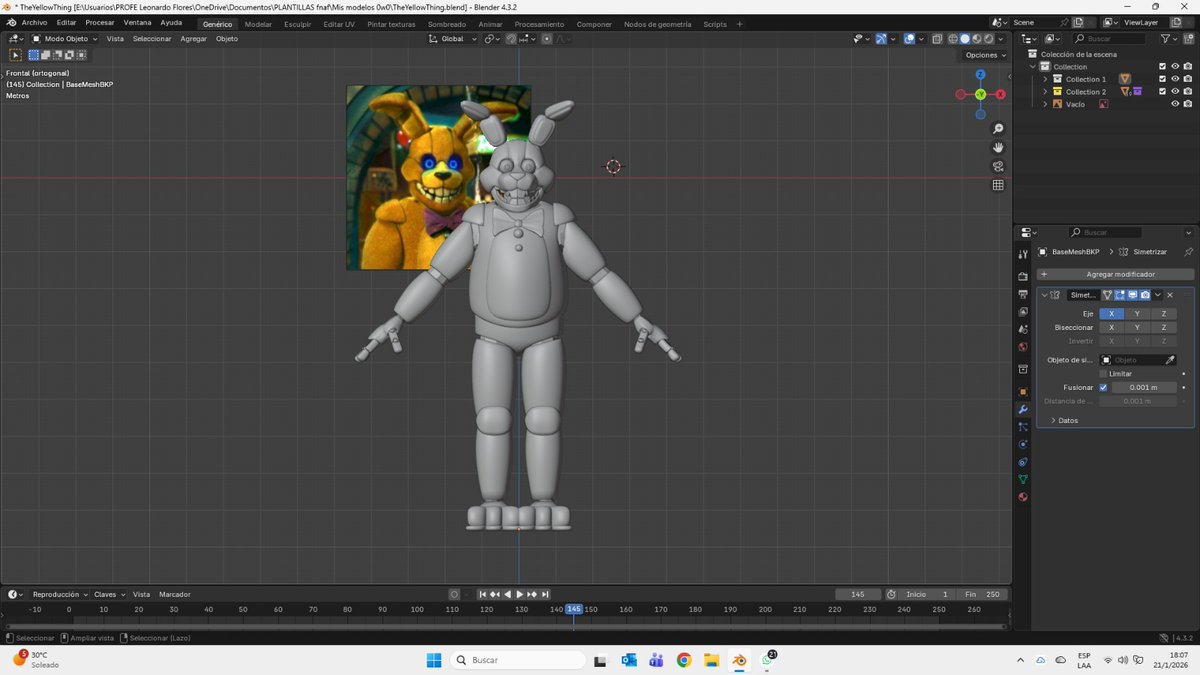Open Modo Objeto mode dropdown
Screen dimensions: 1200x675
(64, 39)
